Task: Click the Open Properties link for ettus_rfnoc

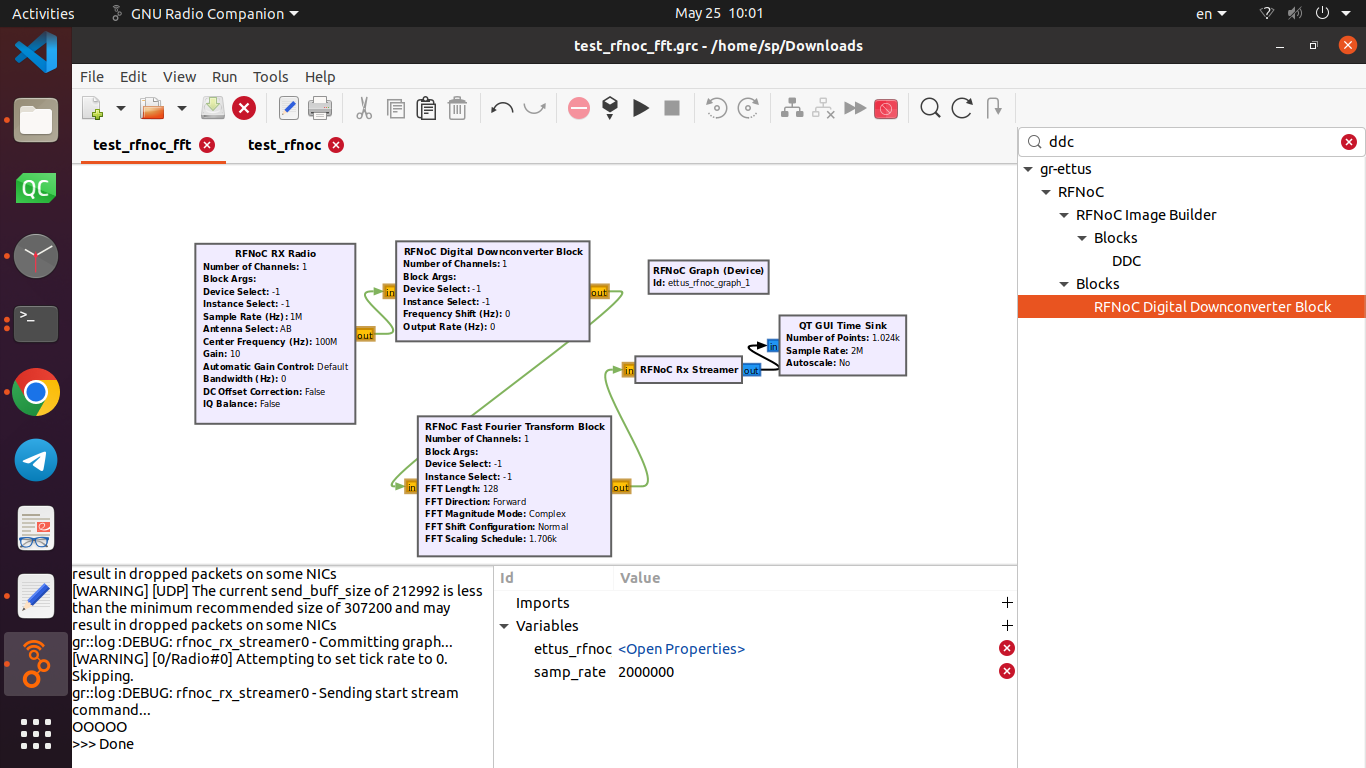Action: (x=681, y=649)
